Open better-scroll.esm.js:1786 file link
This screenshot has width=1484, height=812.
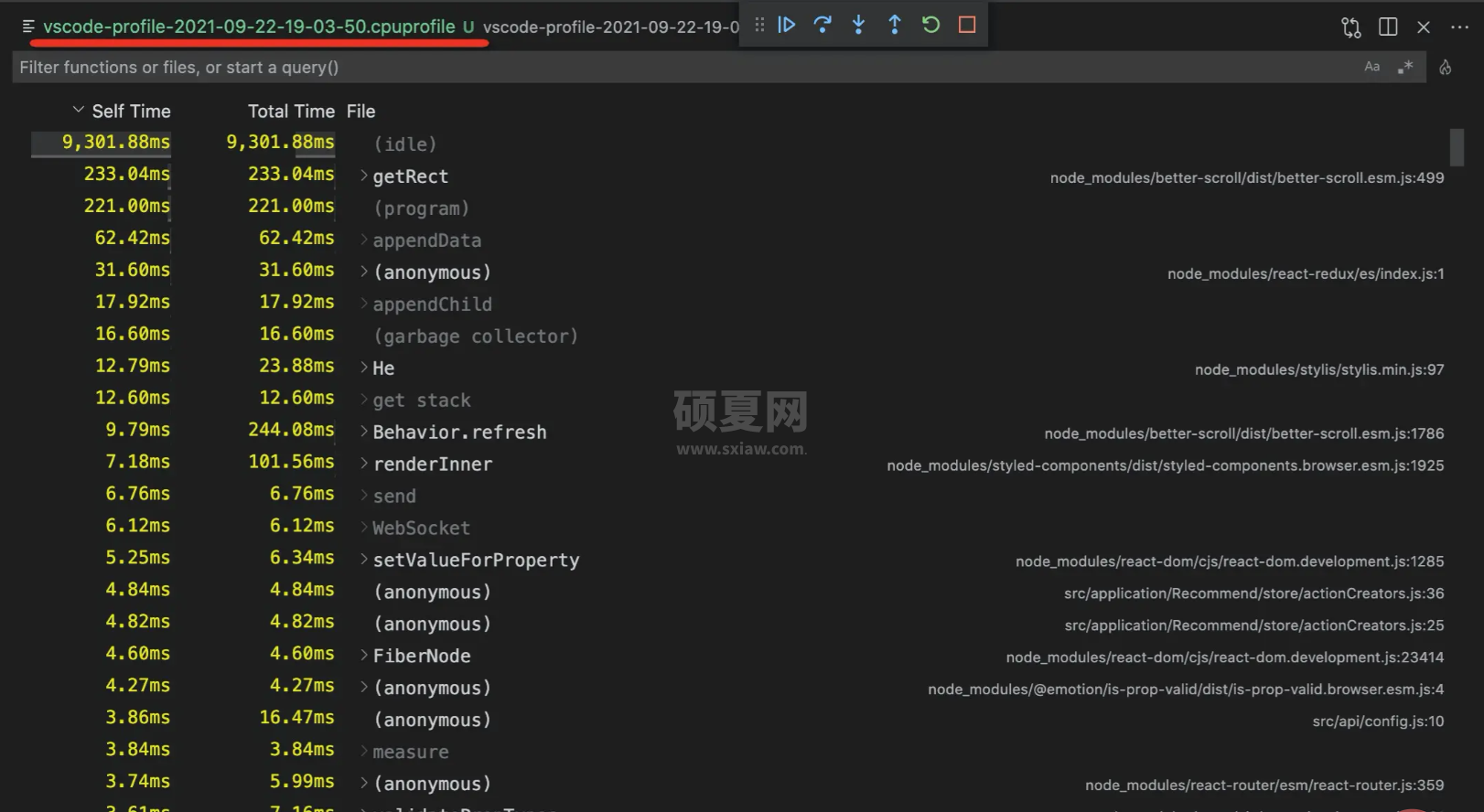click(x=1244, y=433)
